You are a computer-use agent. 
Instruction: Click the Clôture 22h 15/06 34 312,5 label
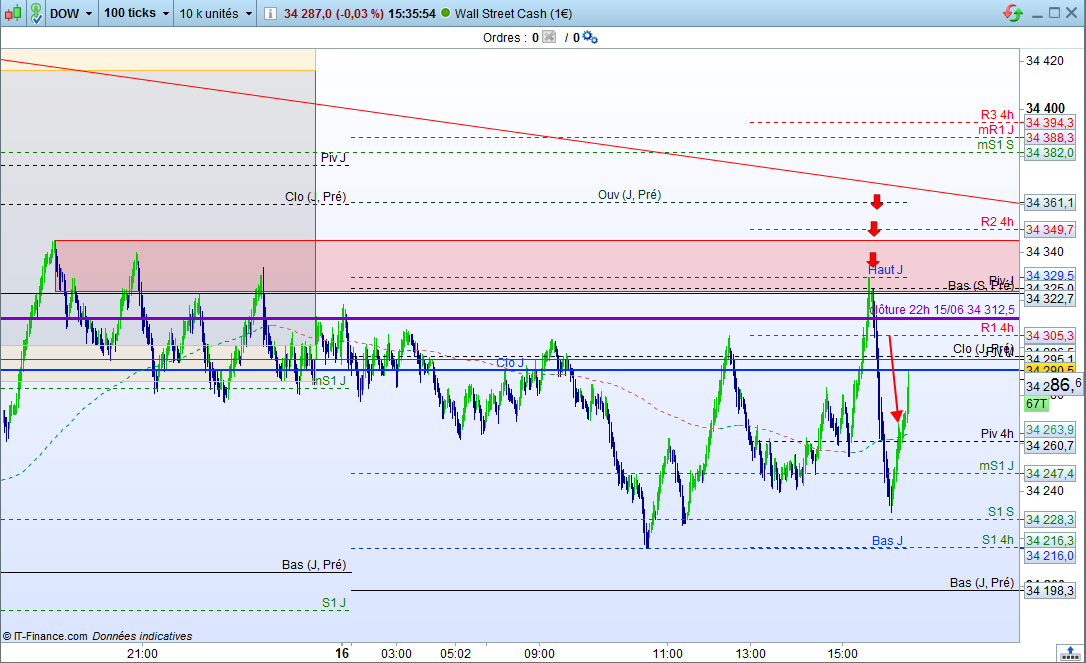point(943,310)
